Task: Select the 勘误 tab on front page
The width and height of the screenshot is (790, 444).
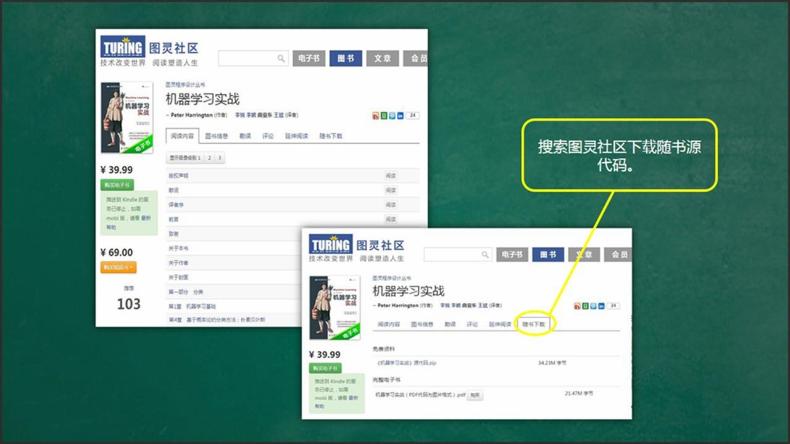Action: [x=450, y=324]
